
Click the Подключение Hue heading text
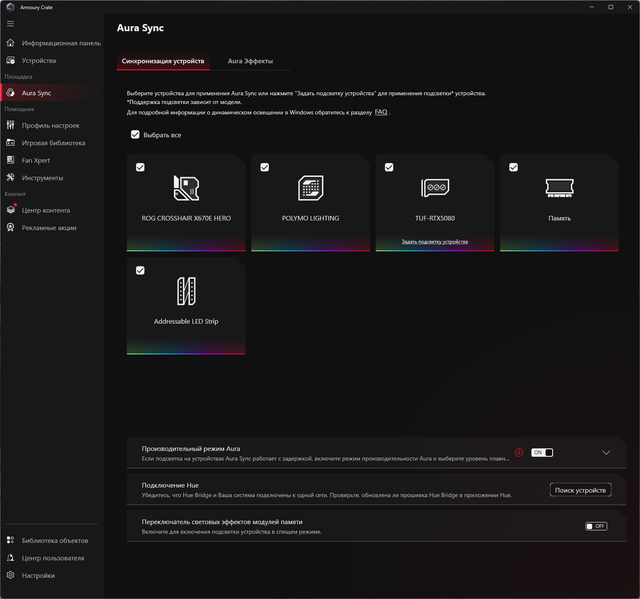point(170,485)
